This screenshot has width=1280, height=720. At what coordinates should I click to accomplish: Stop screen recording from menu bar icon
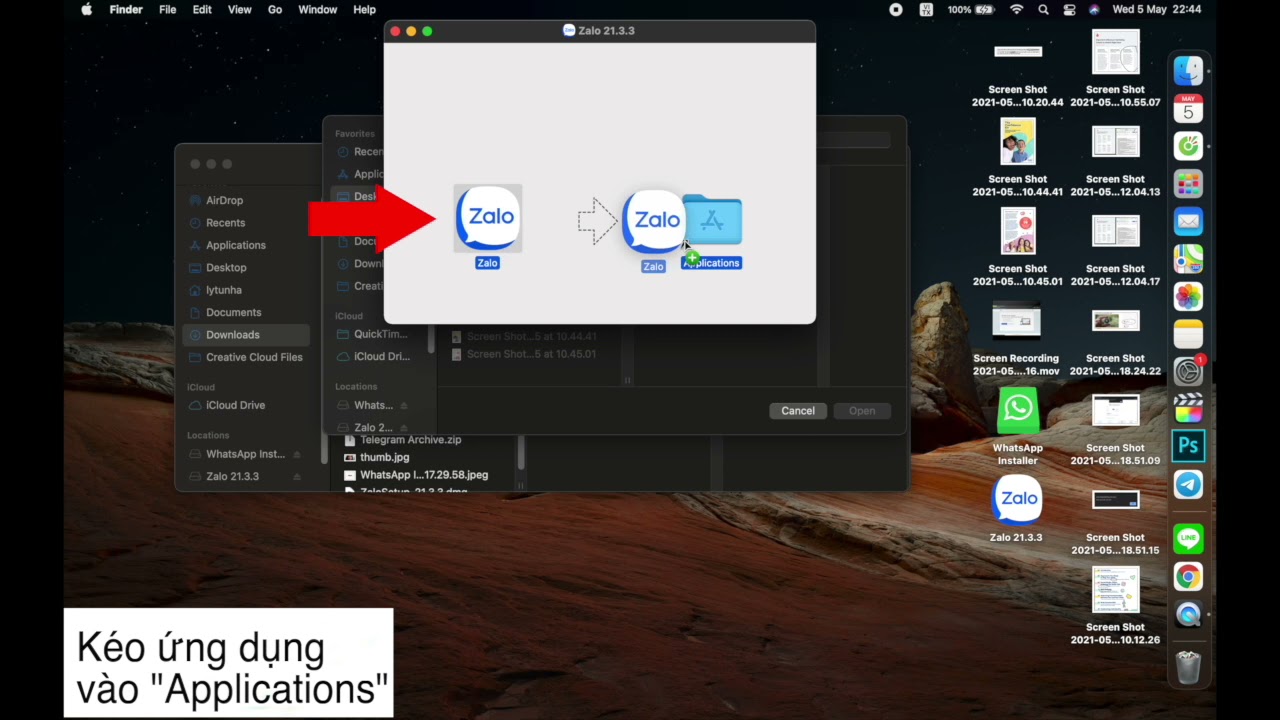pyautogui.click(x=896, y=10)
